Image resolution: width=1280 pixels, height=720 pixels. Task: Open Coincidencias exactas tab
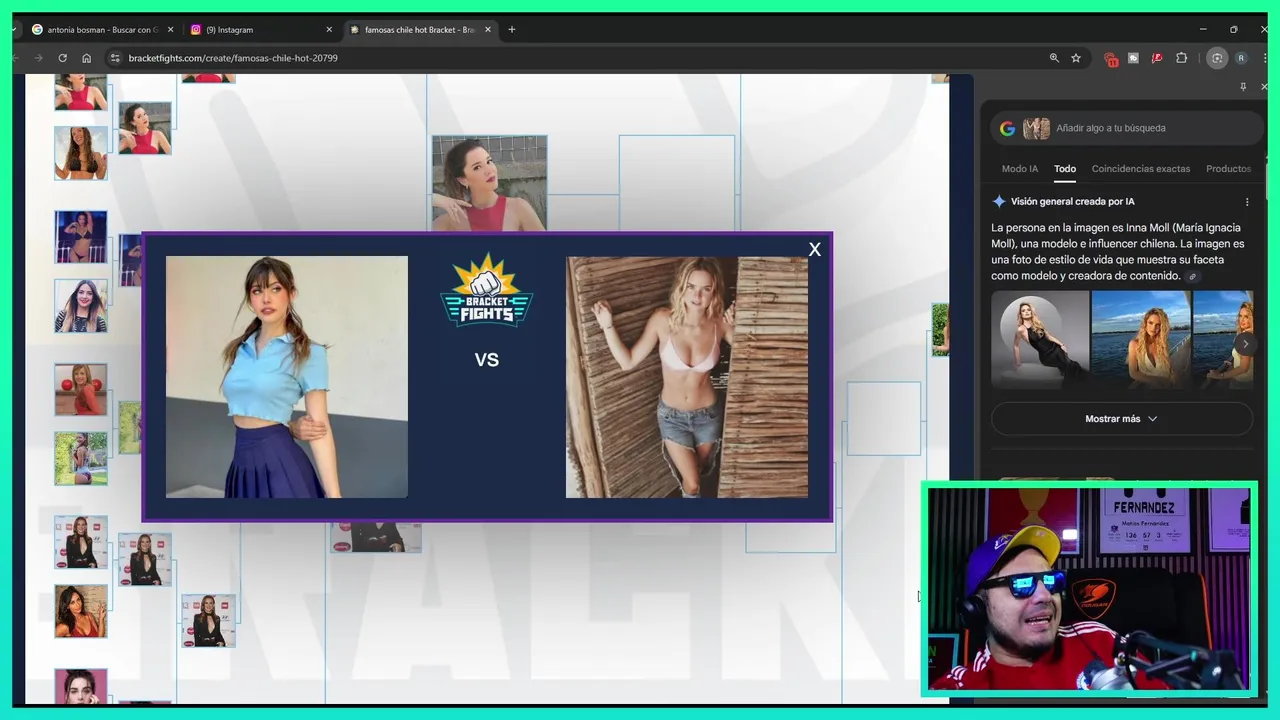(1141, 169)
